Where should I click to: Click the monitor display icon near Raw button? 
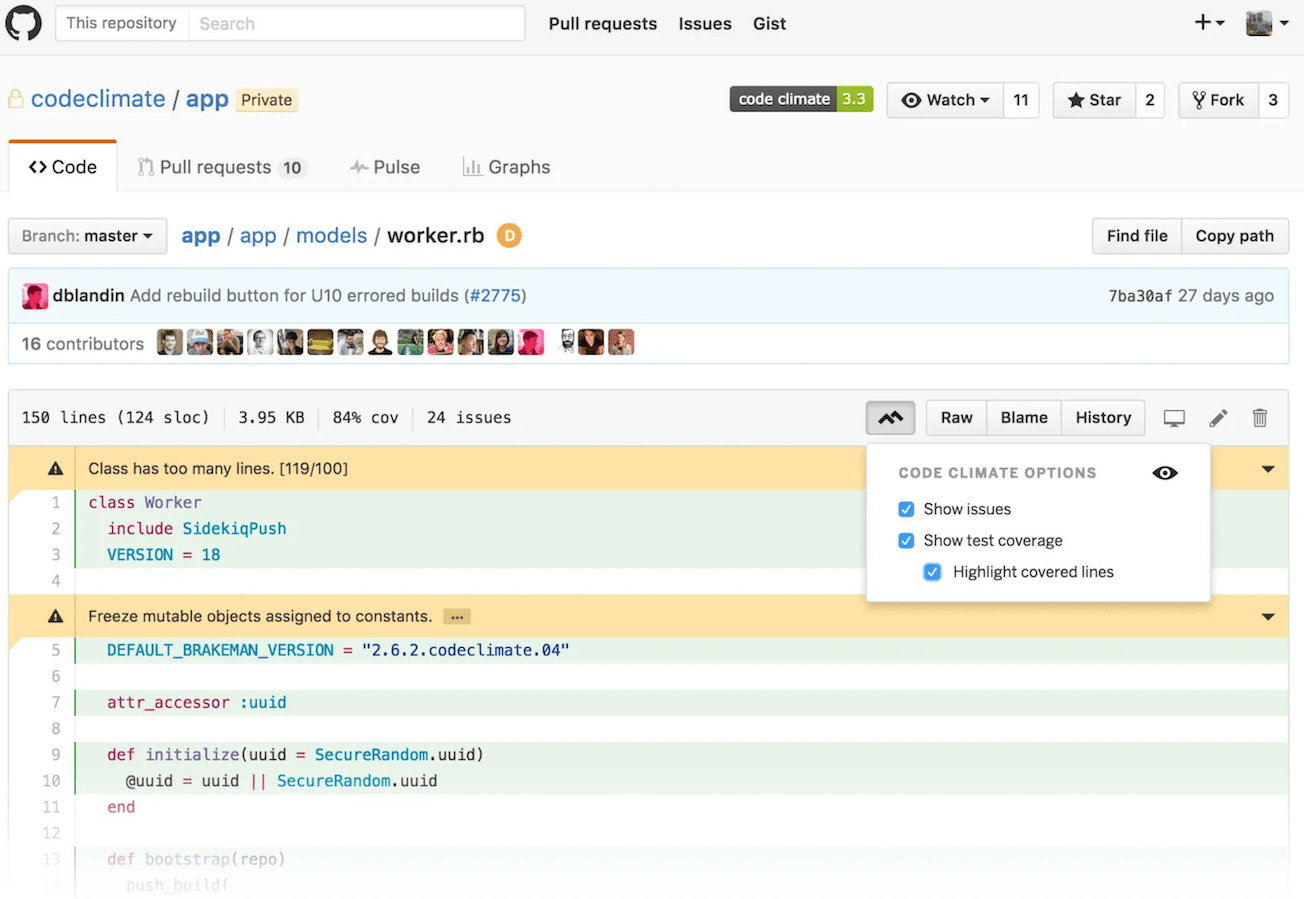coord(1174,417)
